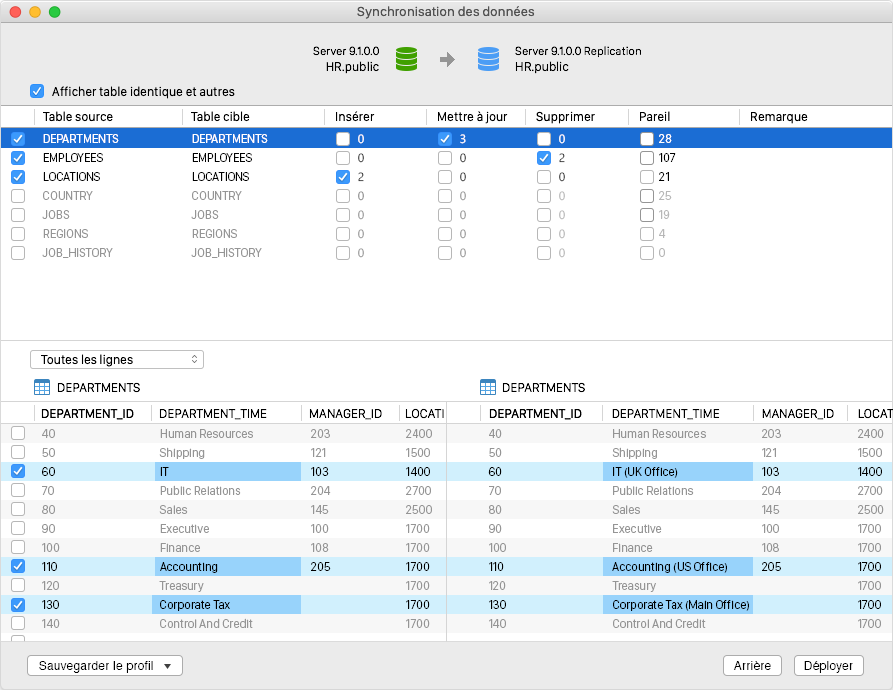
Task: Toggle the EMPLOYEES Supprimer checkbox
Action: click(544, 158)
